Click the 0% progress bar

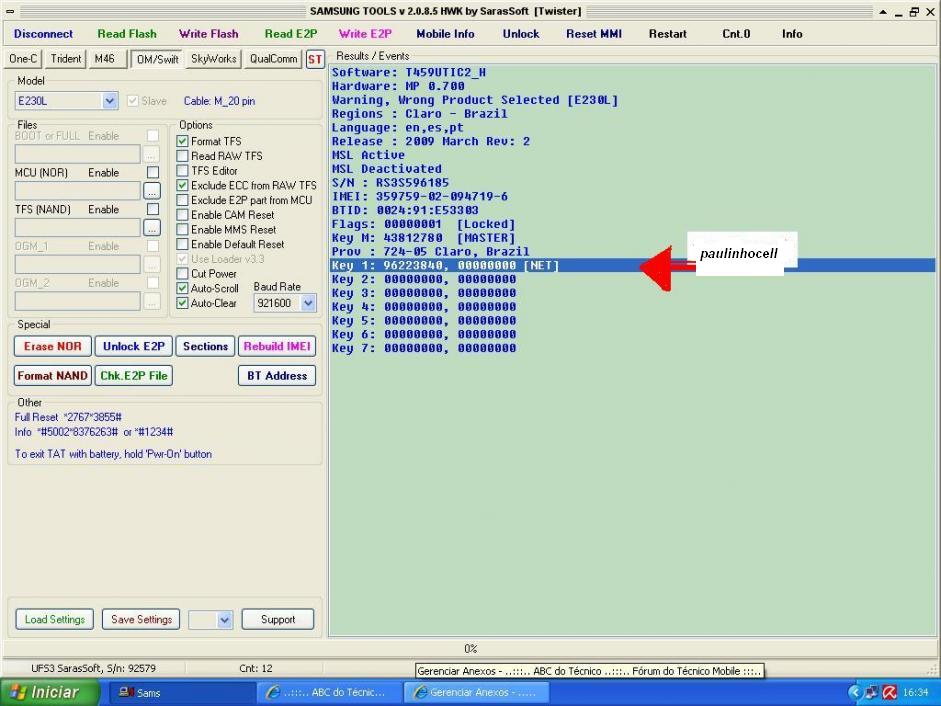[x=470, y=649]
